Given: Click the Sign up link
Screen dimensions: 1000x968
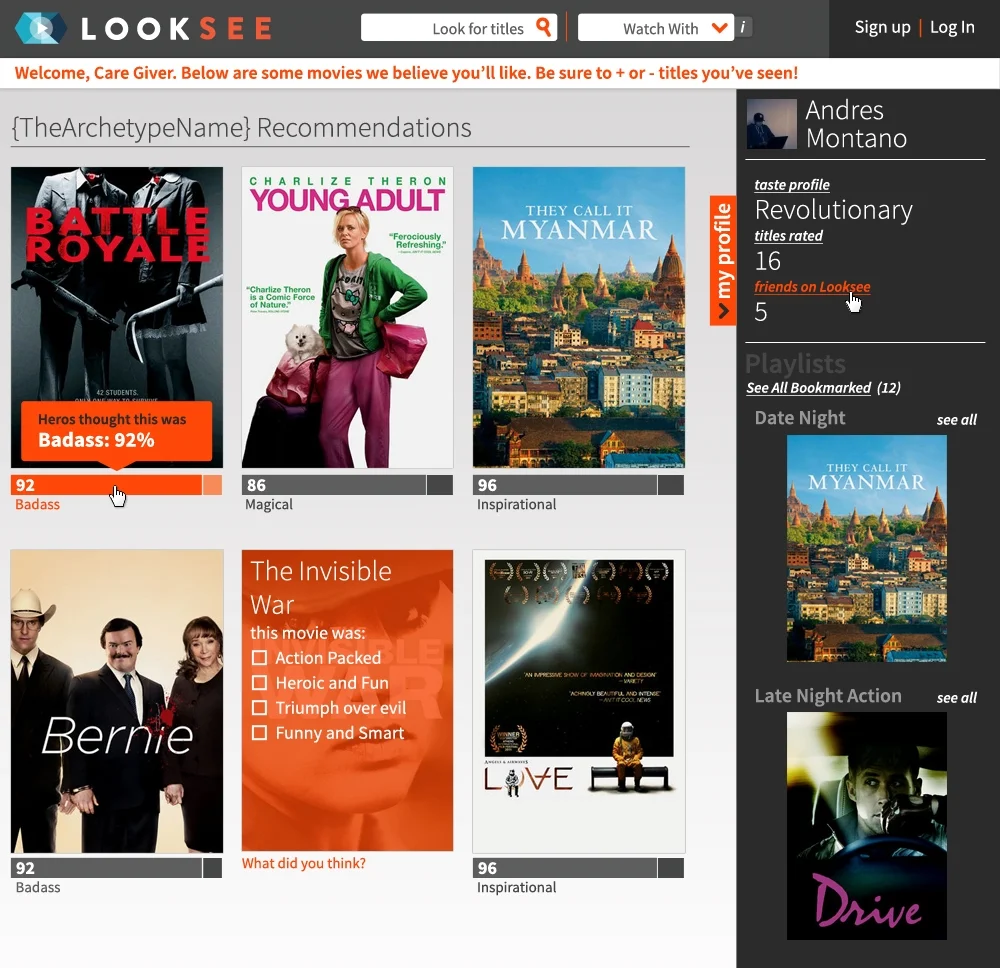Looking at the screenshot, I should [x=882, y=27].
